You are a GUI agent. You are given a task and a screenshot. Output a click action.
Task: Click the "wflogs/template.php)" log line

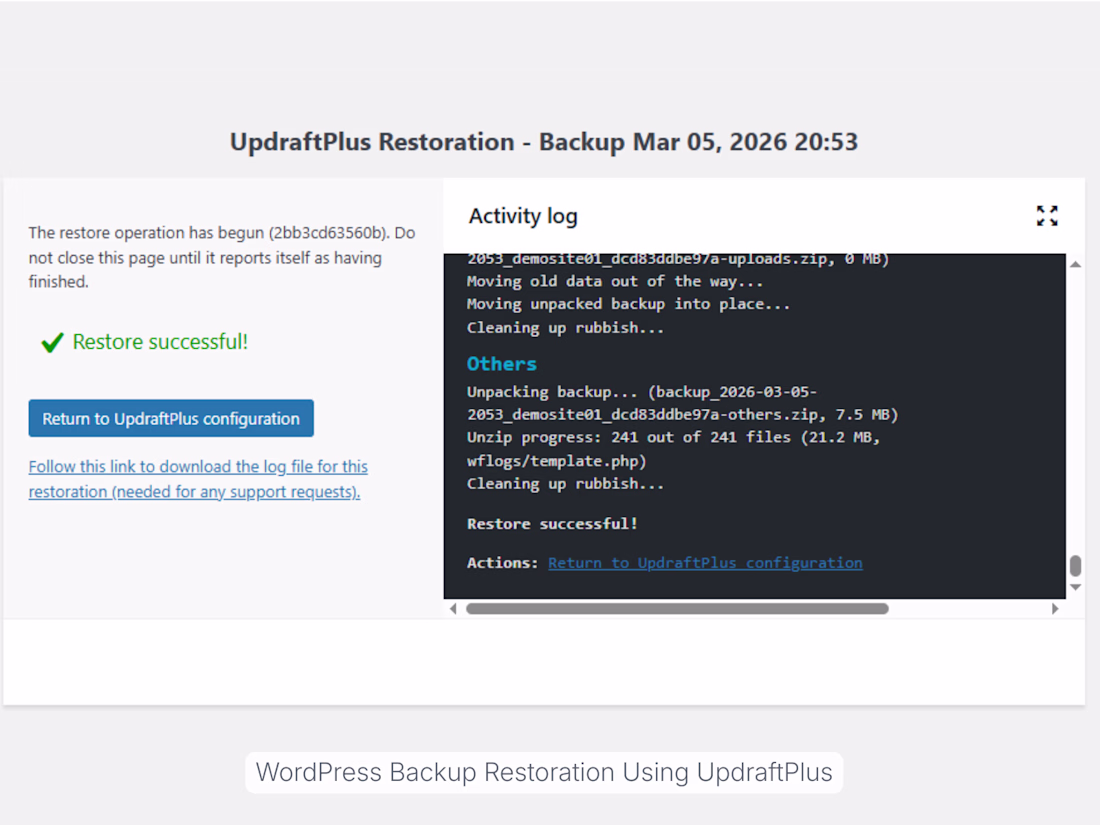[556, 461]
